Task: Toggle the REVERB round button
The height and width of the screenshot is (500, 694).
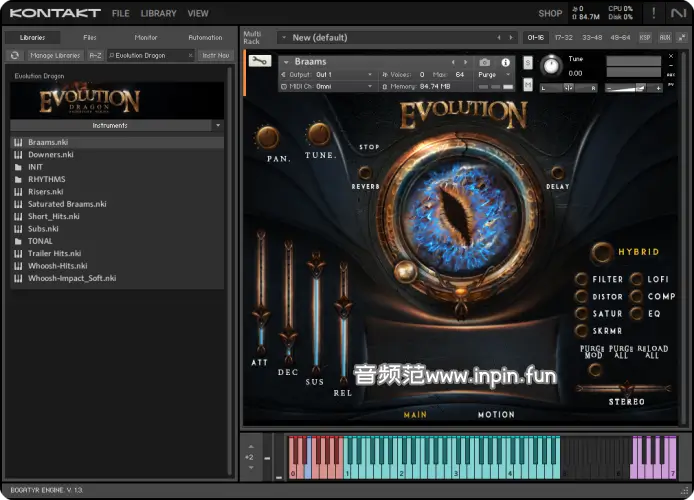Action: pyautogui.click(x=366, y=171)
